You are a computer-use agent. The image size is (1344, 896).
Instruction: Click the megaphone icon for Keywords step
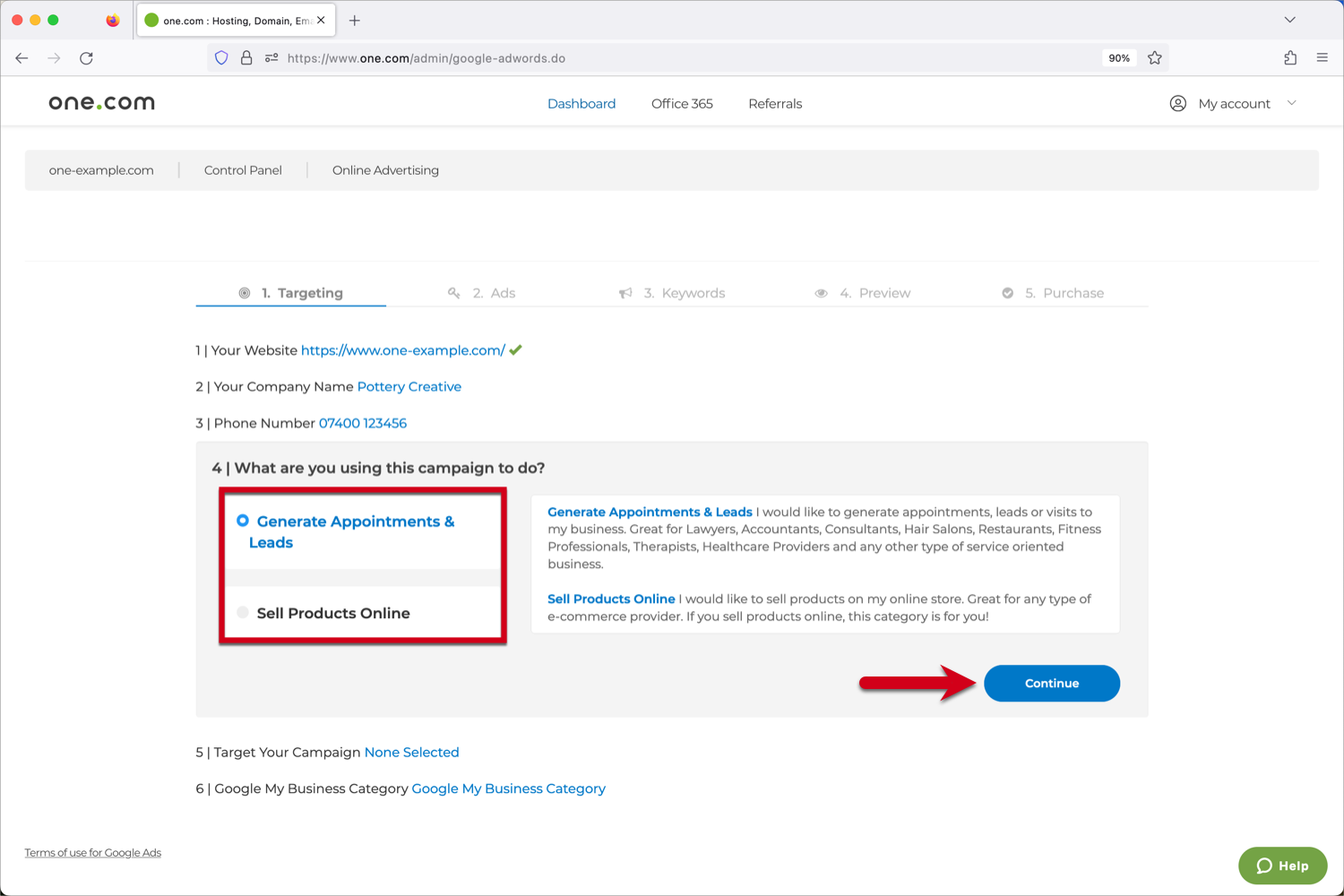pyautogui.click(x=625, y=292)
